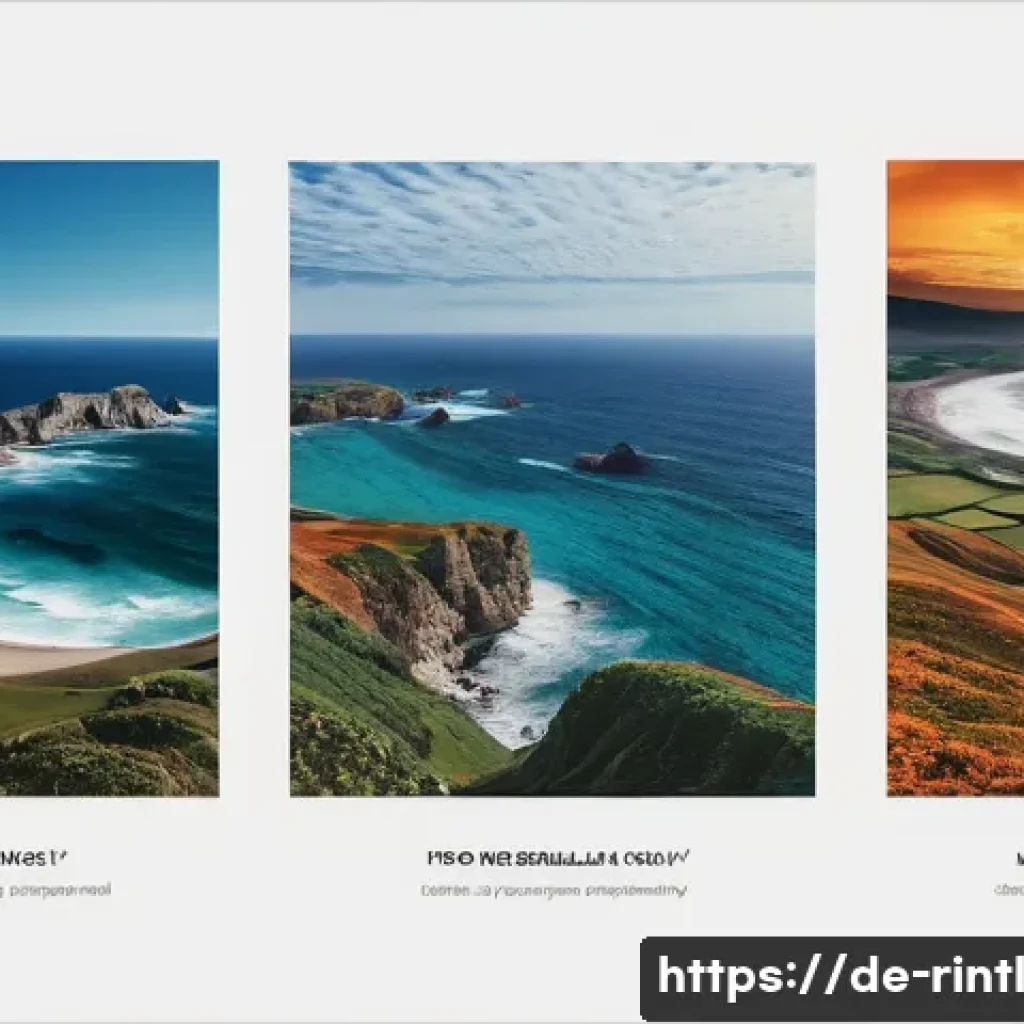Click the rocky island in left photo
This screenshot has width=1024, height=1024.
point(85,413)
